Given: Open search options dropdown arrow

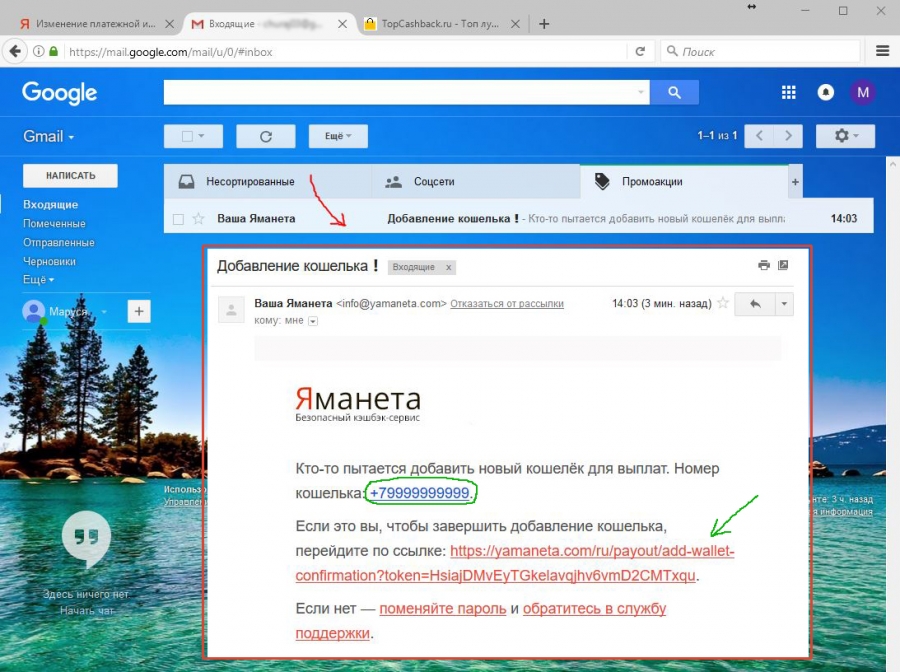Looking at the screenshot, I should click(x=641, y=92).
